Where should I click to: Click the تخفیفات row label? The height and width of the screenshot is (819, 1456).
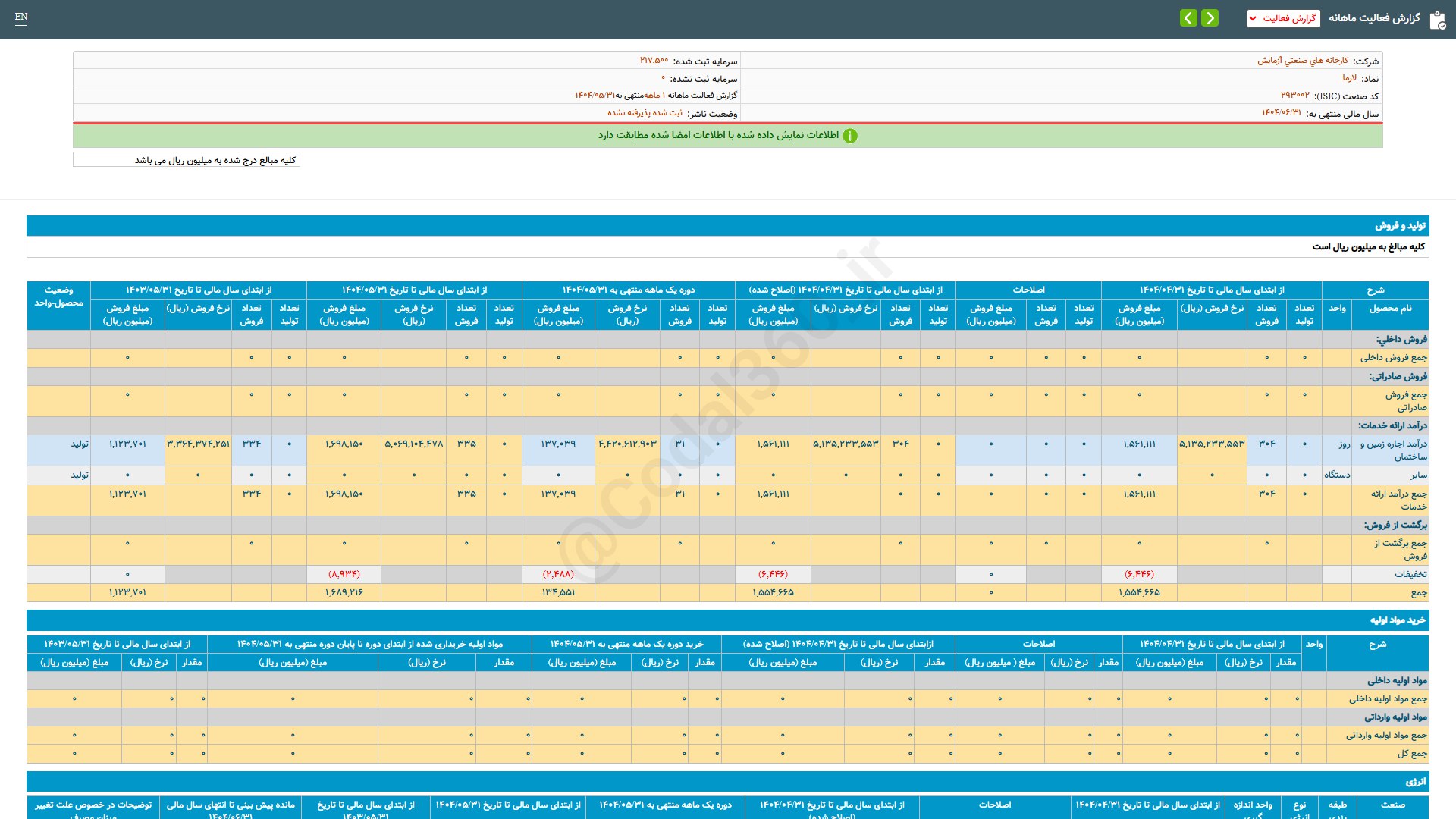click(1410, 574)
